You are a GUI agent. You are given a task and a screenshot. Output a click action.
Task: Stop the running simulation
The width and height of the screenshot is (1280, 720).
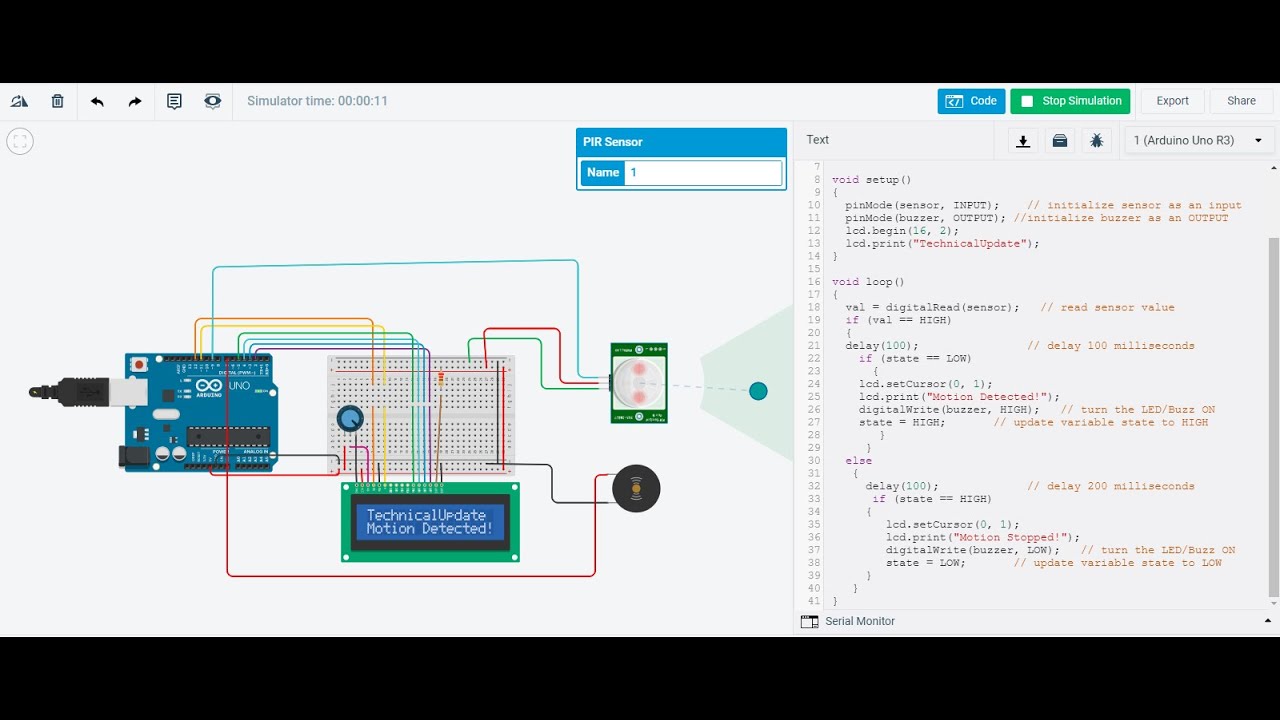pos(1070,101)
